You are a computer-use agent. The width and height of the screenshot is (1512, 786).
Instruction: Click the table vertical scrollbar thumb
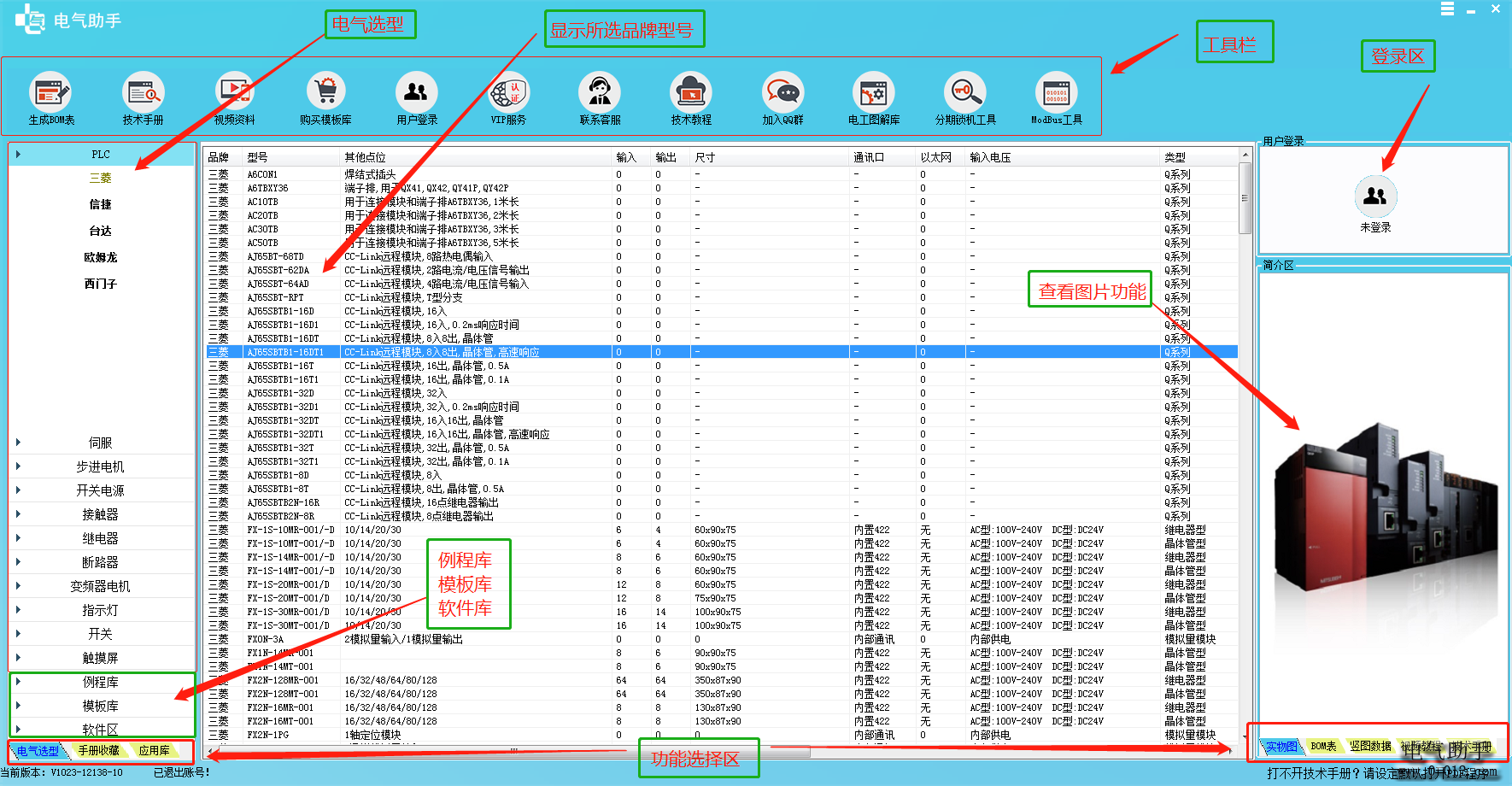[x=1245, y=197]
